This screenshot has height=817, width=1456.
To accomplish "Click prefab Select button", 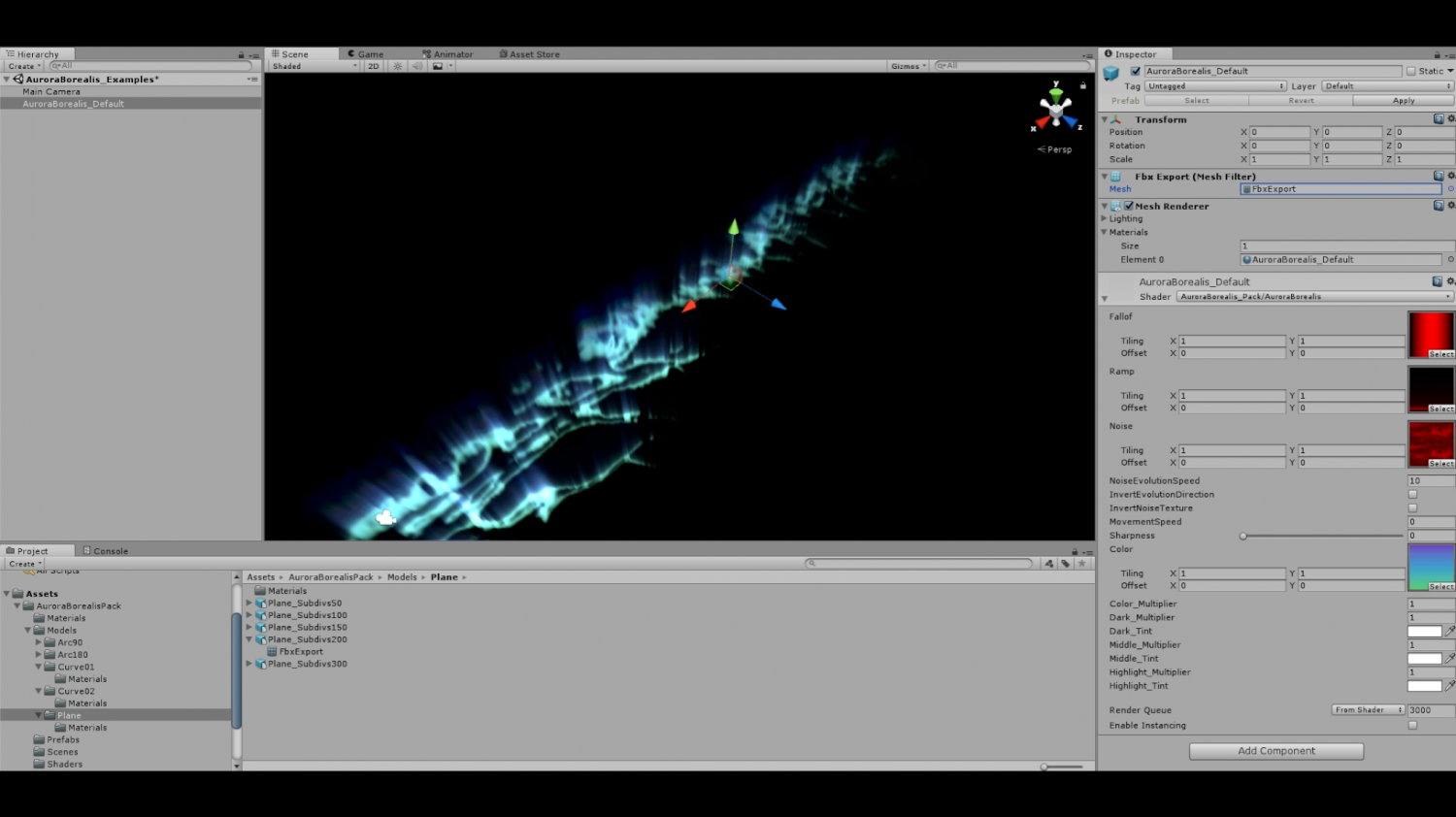I will [1197, 101].
